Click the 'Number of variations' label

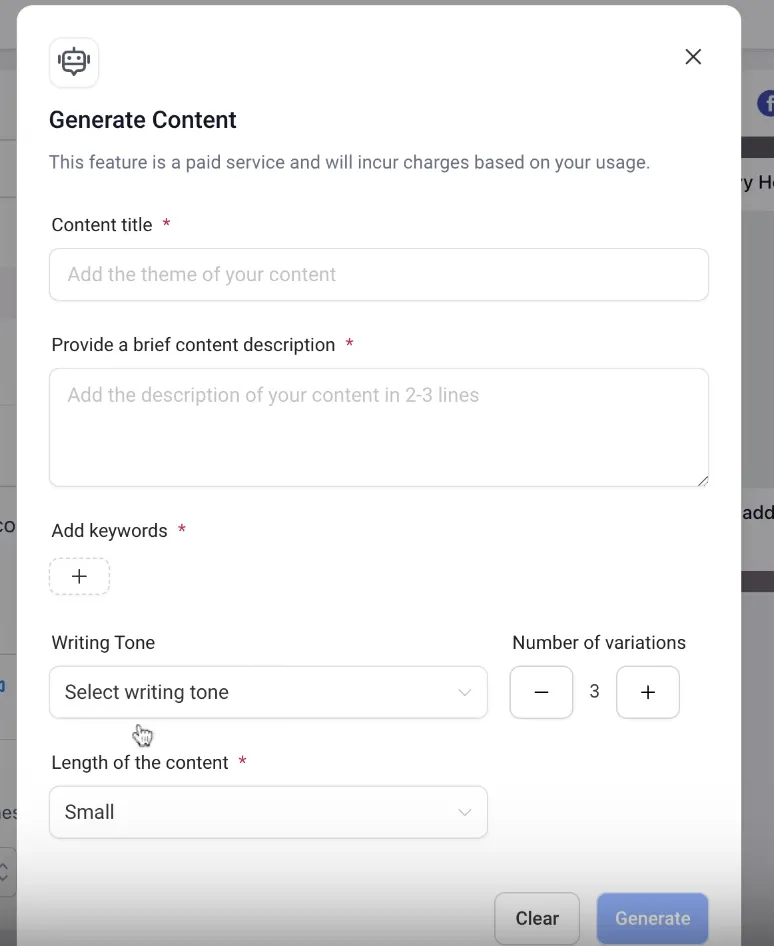(599, 643)
